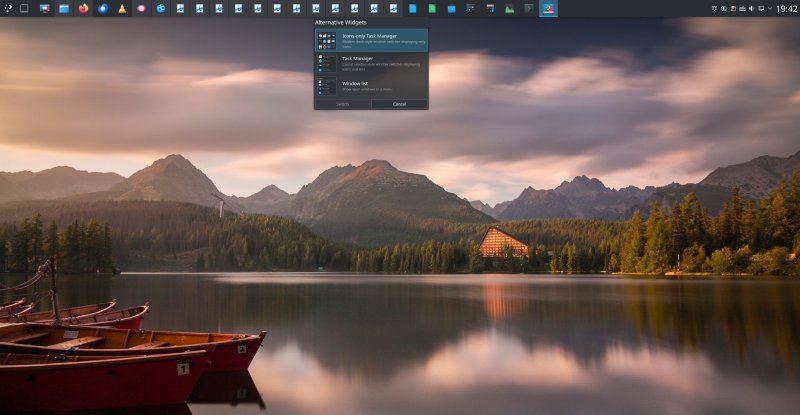Launch VLC media player from the panel
800x415 pixels.
click(122, 8)
